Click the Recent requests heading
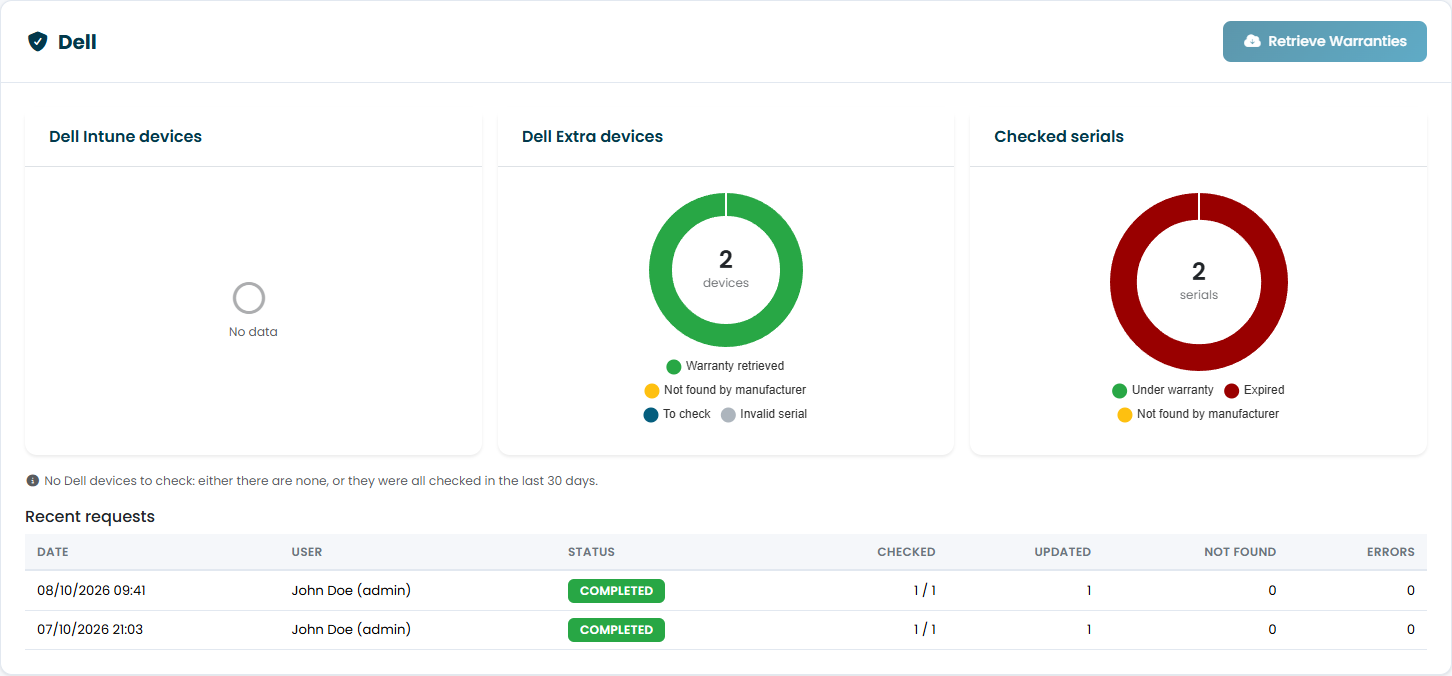The height and width of the screenshot is (676, 1452). tap(90, 517)
